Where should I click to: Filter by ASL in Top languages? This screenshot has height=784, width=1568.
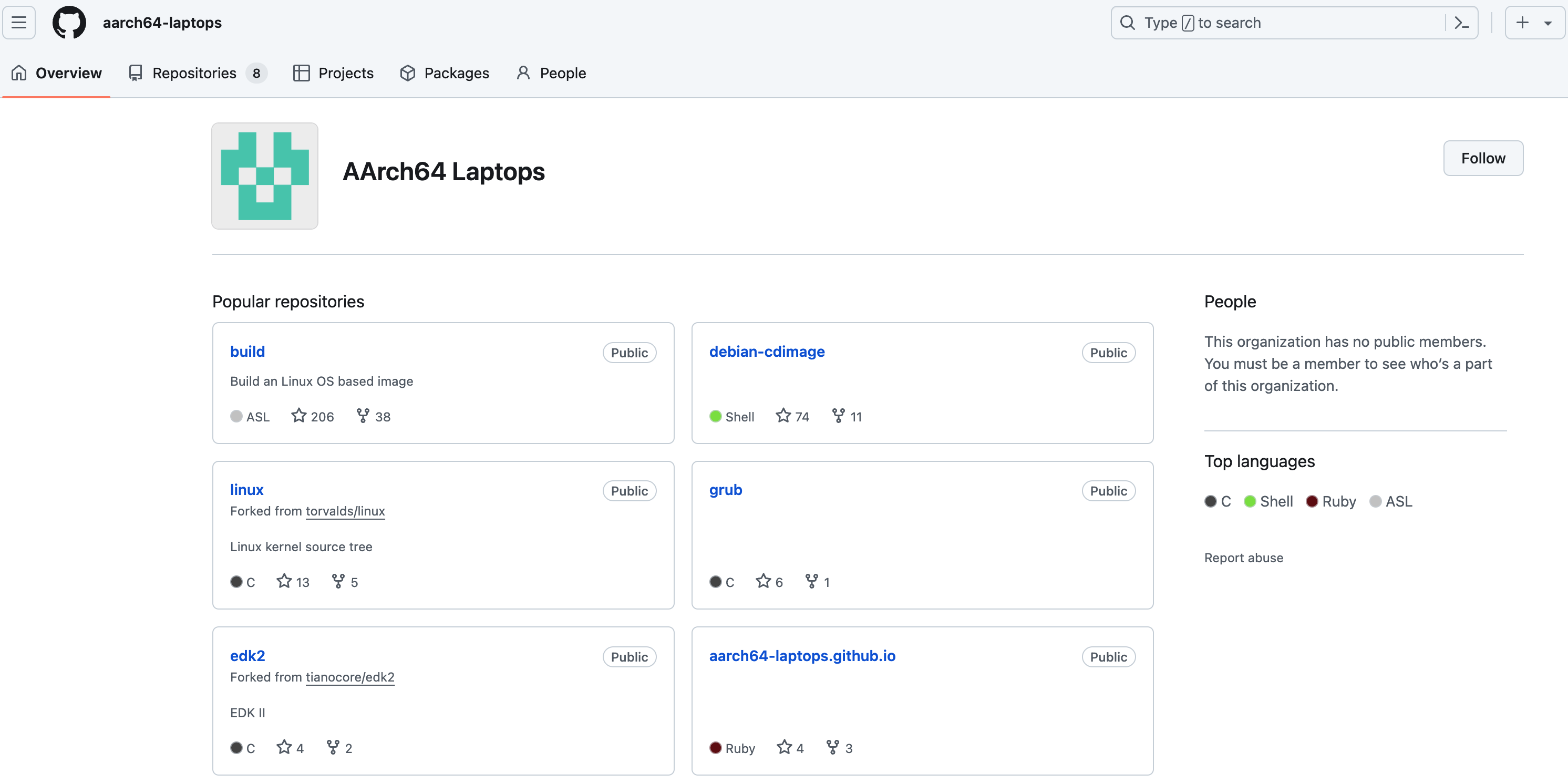(1390, 501)
